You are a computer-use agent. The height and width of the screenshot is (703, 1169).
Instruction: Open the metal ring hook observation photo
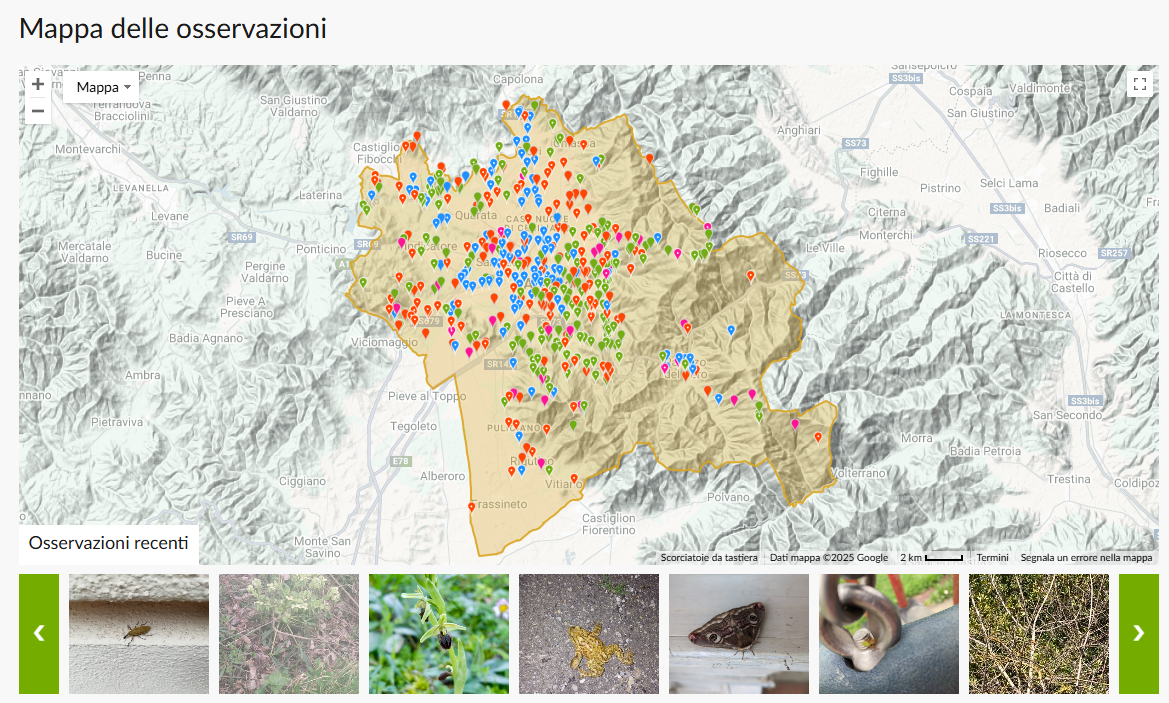click(x=889, y=634)
